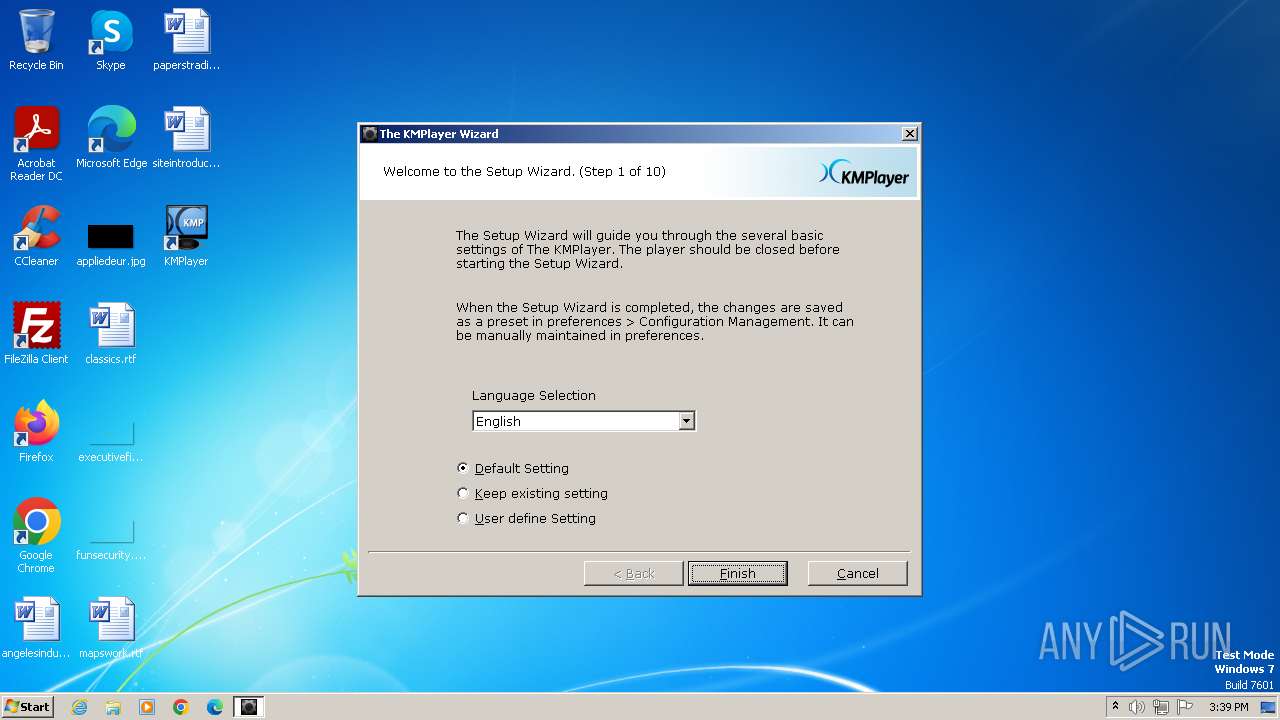Click the volume speaker tray icon
The width and height of the screenshot is (1280, 720).
coord(1137,707)
